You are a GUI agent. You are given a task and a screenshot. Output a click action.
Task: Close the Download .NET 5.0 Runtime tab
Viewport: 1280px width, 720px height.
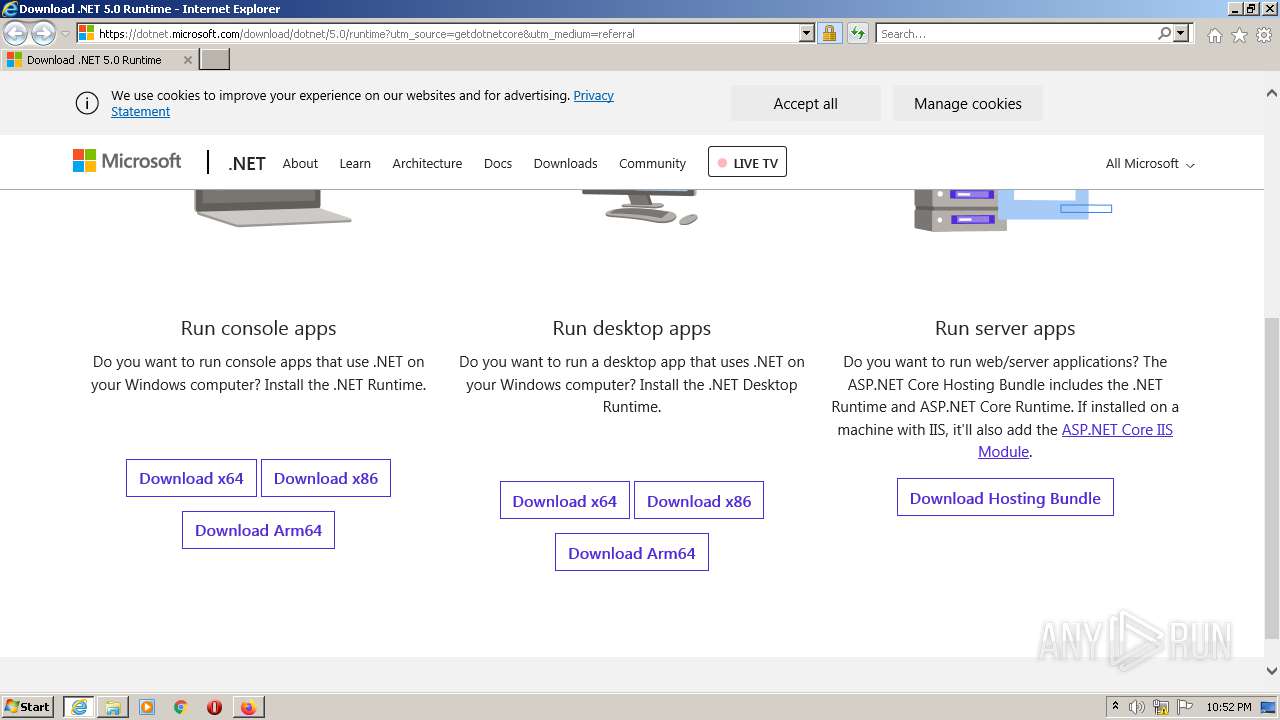[187, 60]
